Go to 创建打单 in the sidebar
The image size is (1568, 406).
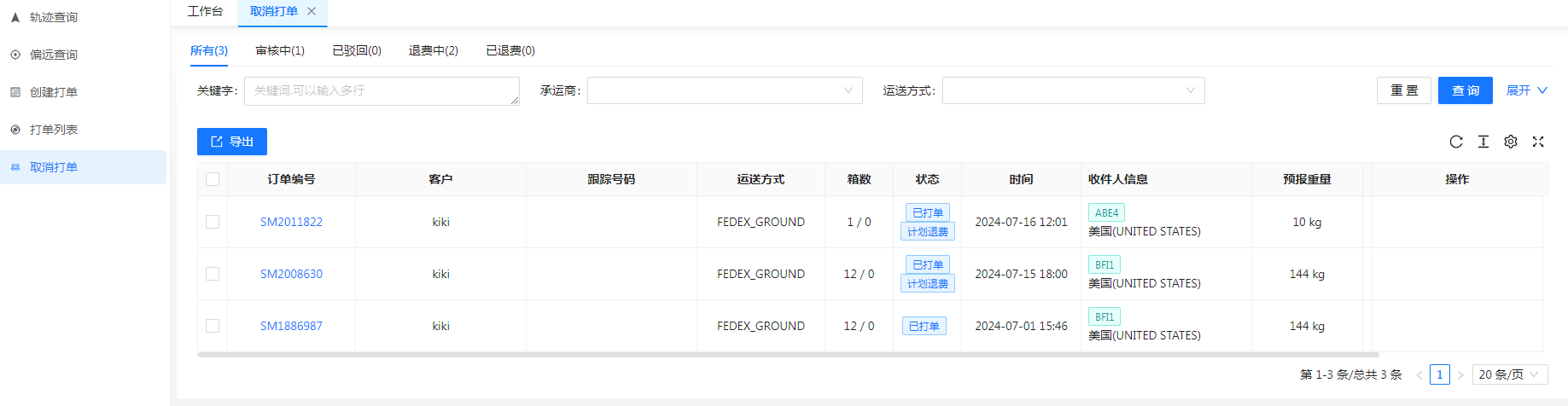pyautogui.click(x=54, y=92)
